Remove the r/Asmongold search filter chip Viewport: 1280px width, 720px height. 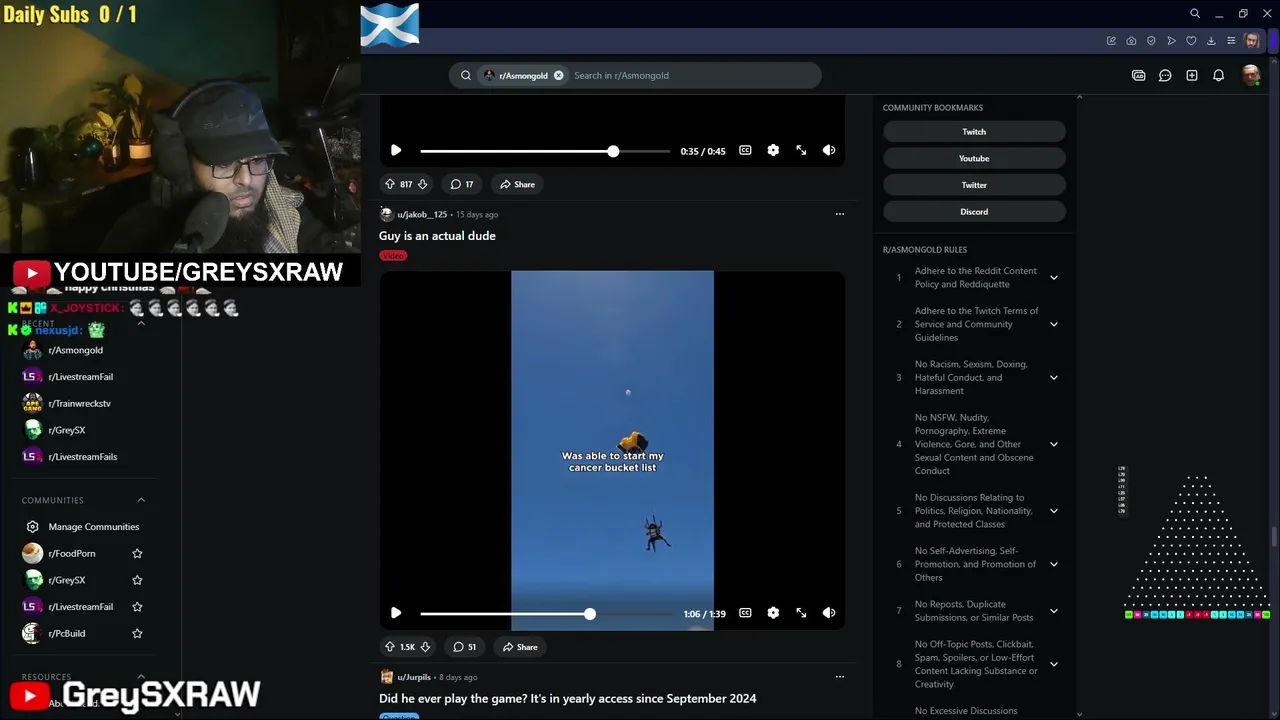coord(558,75)
